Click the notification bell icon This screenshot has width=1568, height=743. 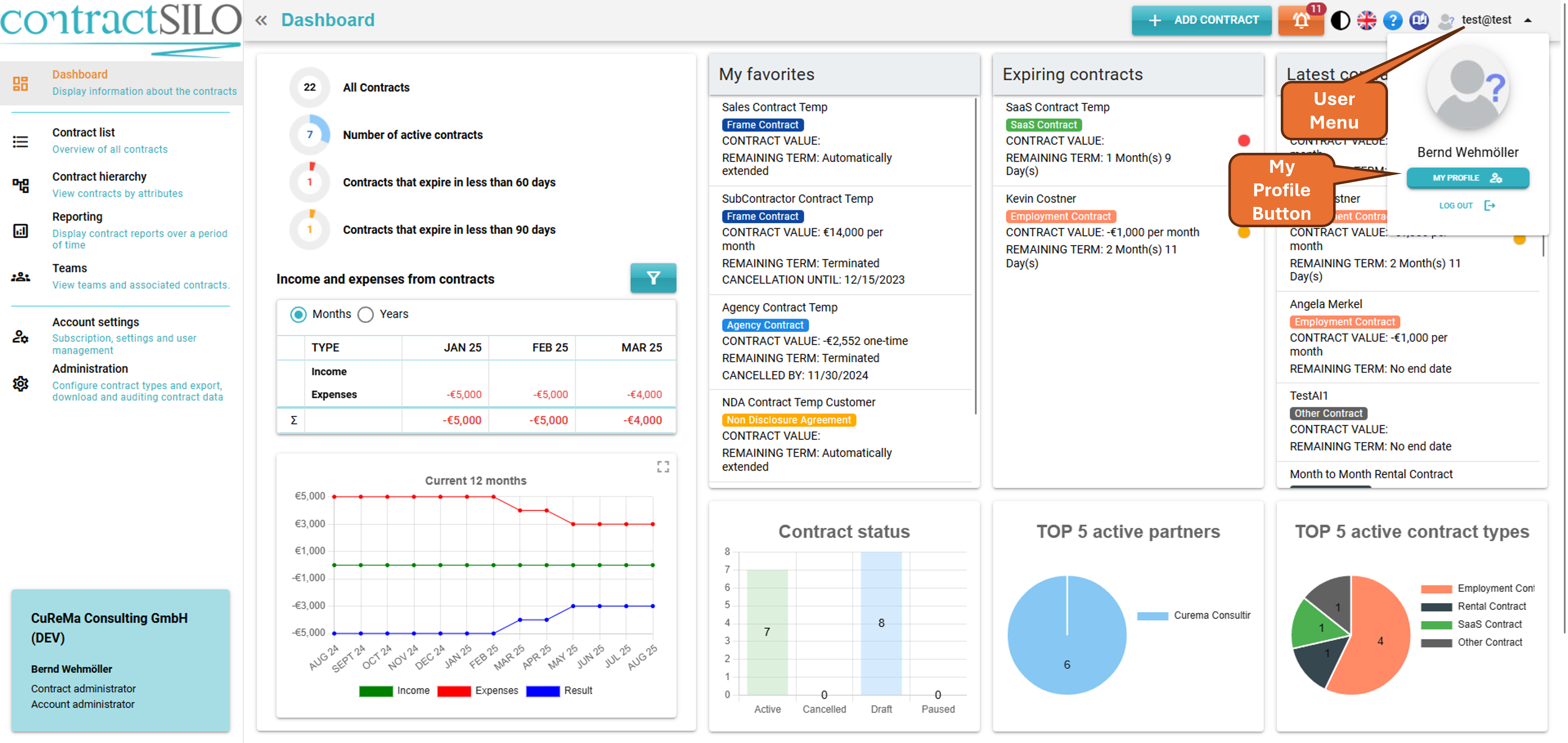tap(1301, 20)
